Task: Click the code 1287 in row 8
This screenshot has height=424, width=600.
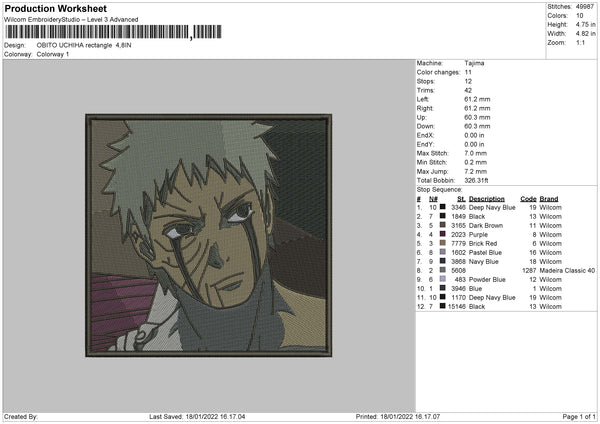Action: (529, 271)
